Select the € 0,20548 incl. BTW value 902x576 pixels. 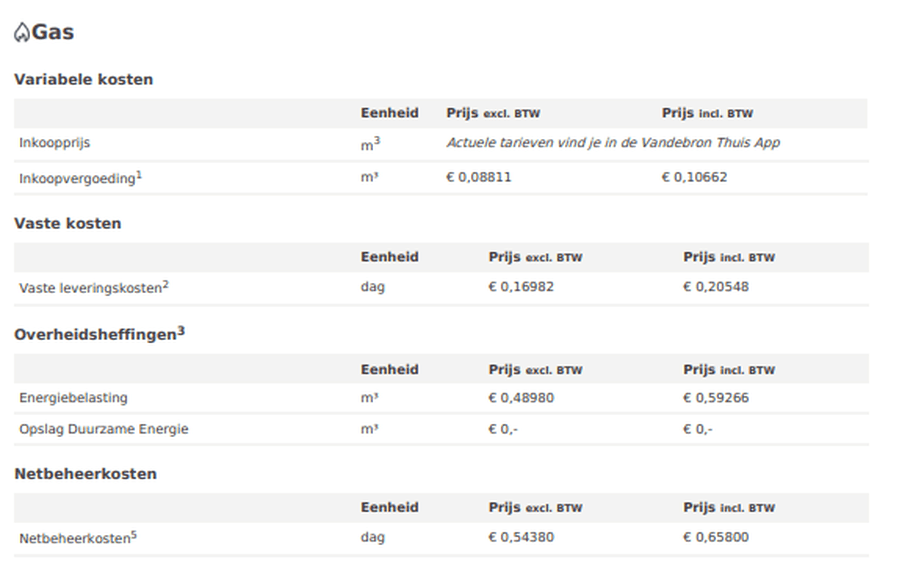(x=715, y=287)
